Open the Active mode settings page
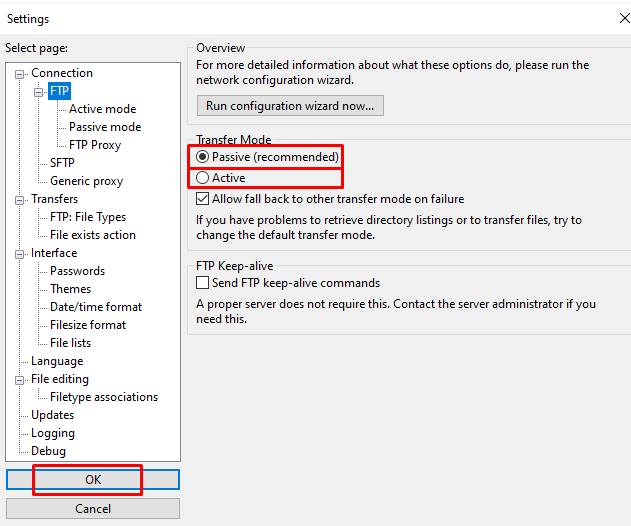 pyautogui.click(x=103, y=109)
